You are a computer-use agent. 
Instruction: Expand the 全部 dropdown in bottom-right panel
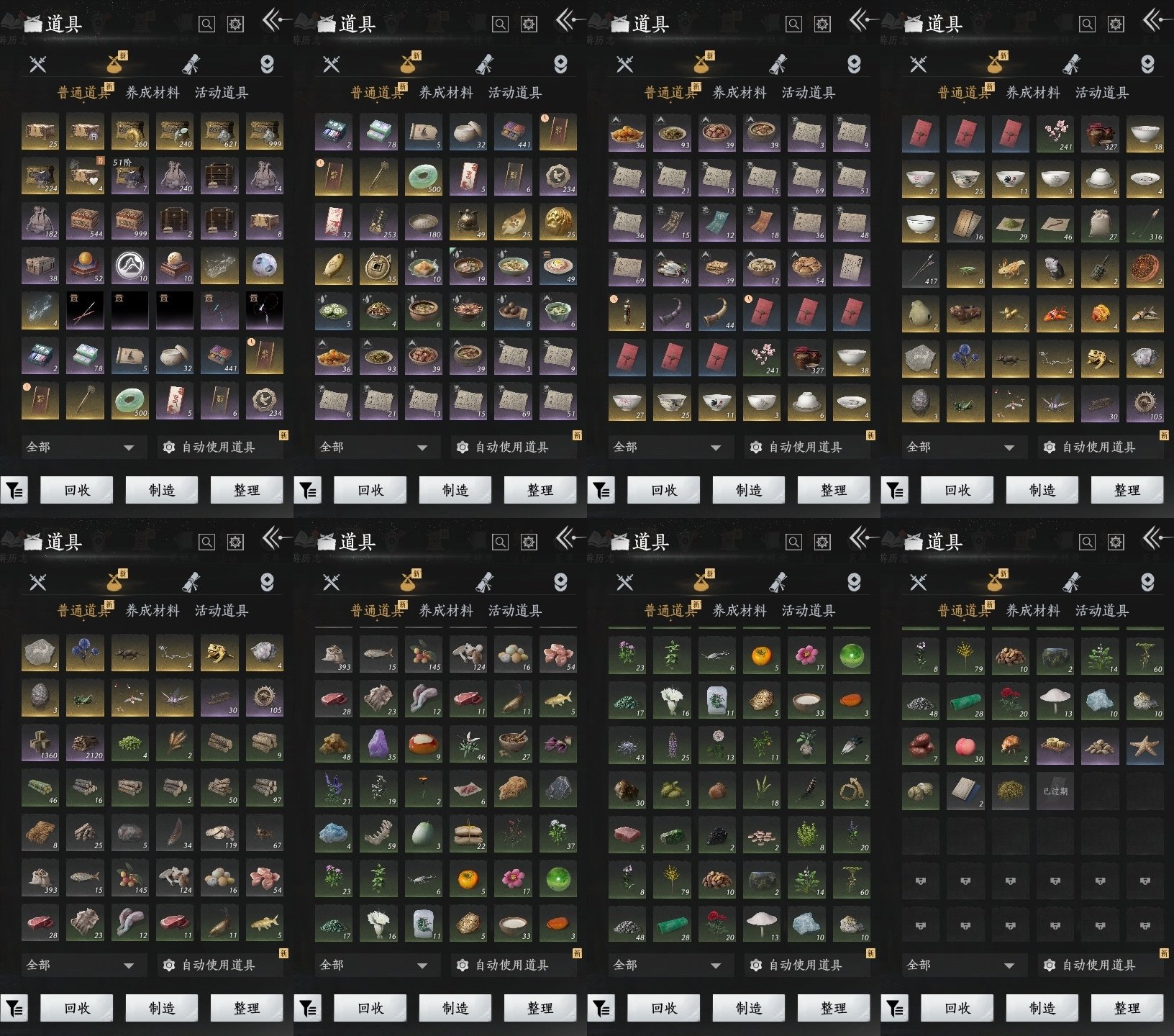coord(963,965)
